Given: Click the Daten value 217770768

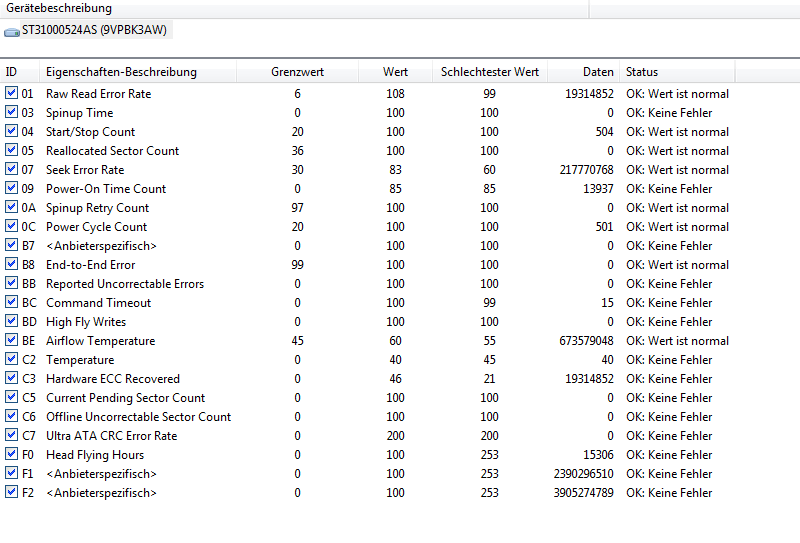Looking at the screenshot, I should click(587, 170).
